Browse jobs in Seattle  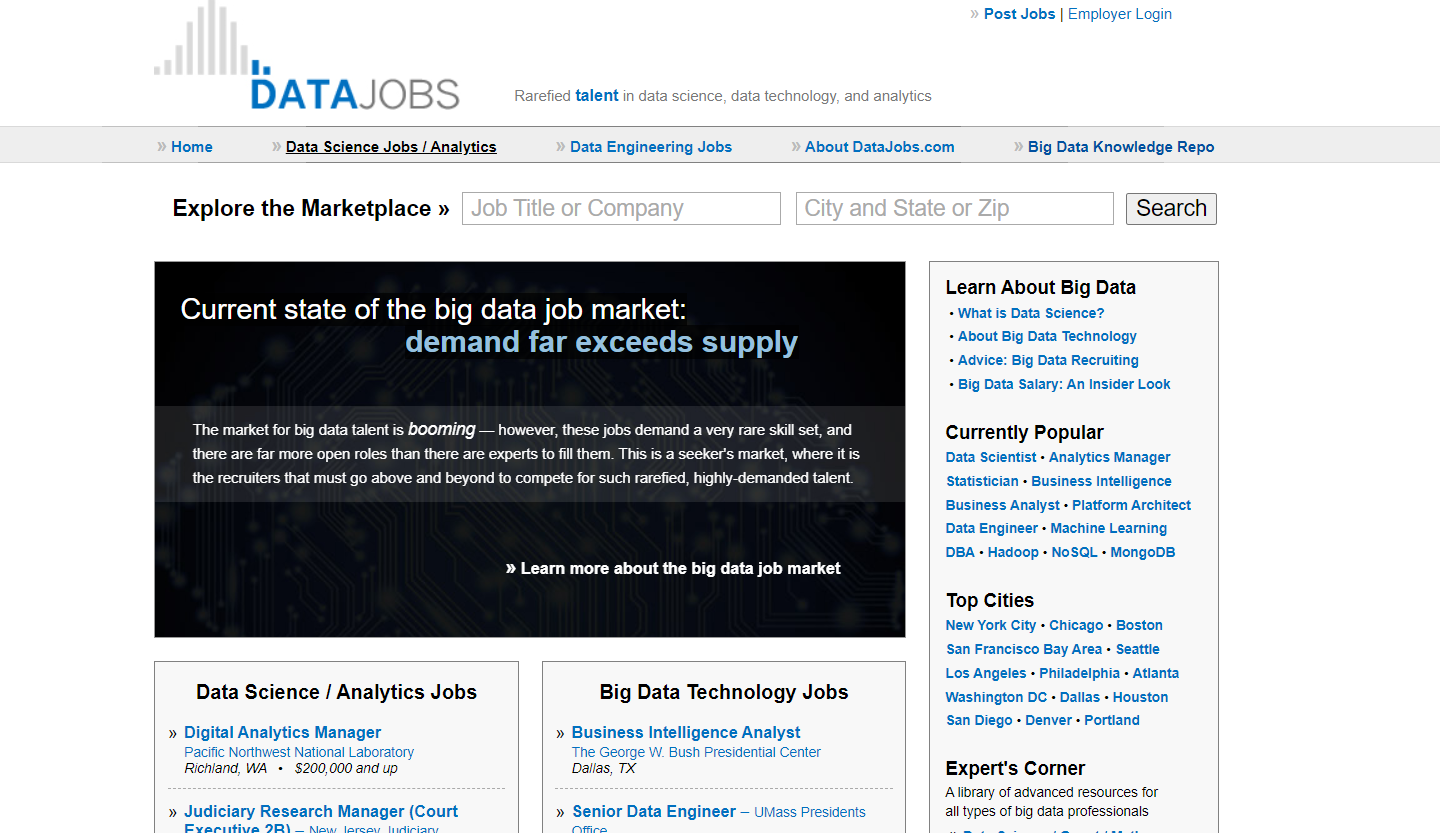pyautogui.click(x=1137, y=649)
